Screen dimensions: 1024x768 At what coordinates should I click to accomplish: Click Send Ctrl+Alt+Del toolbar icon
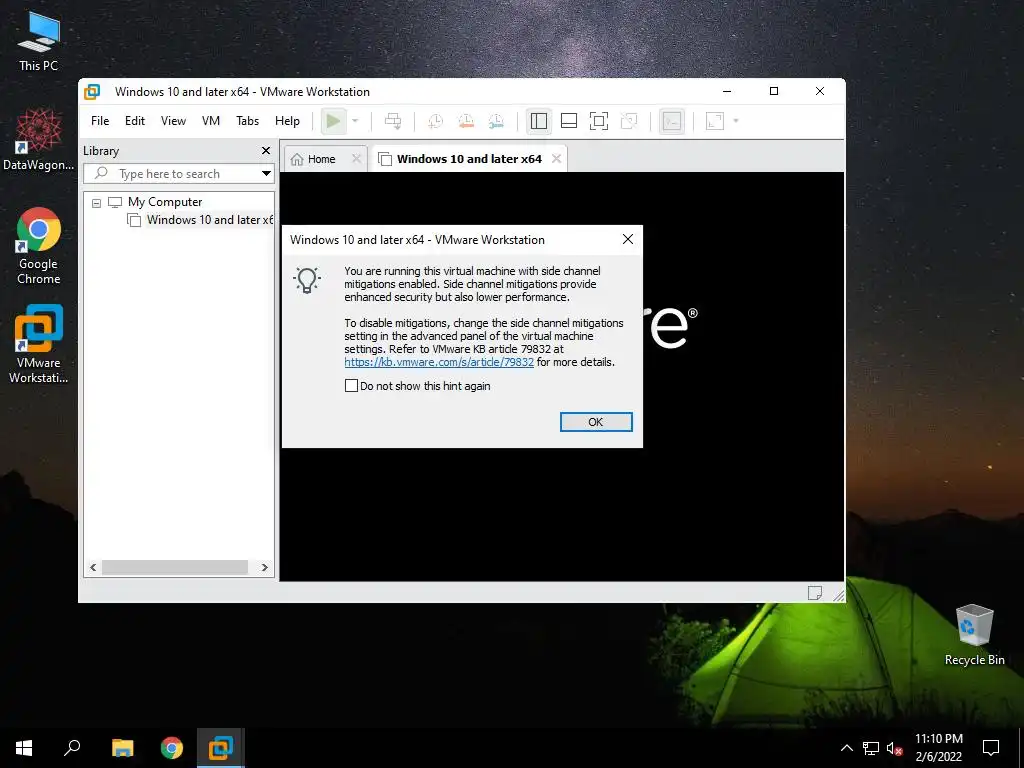pyautogui.click(x=393, y=121)
